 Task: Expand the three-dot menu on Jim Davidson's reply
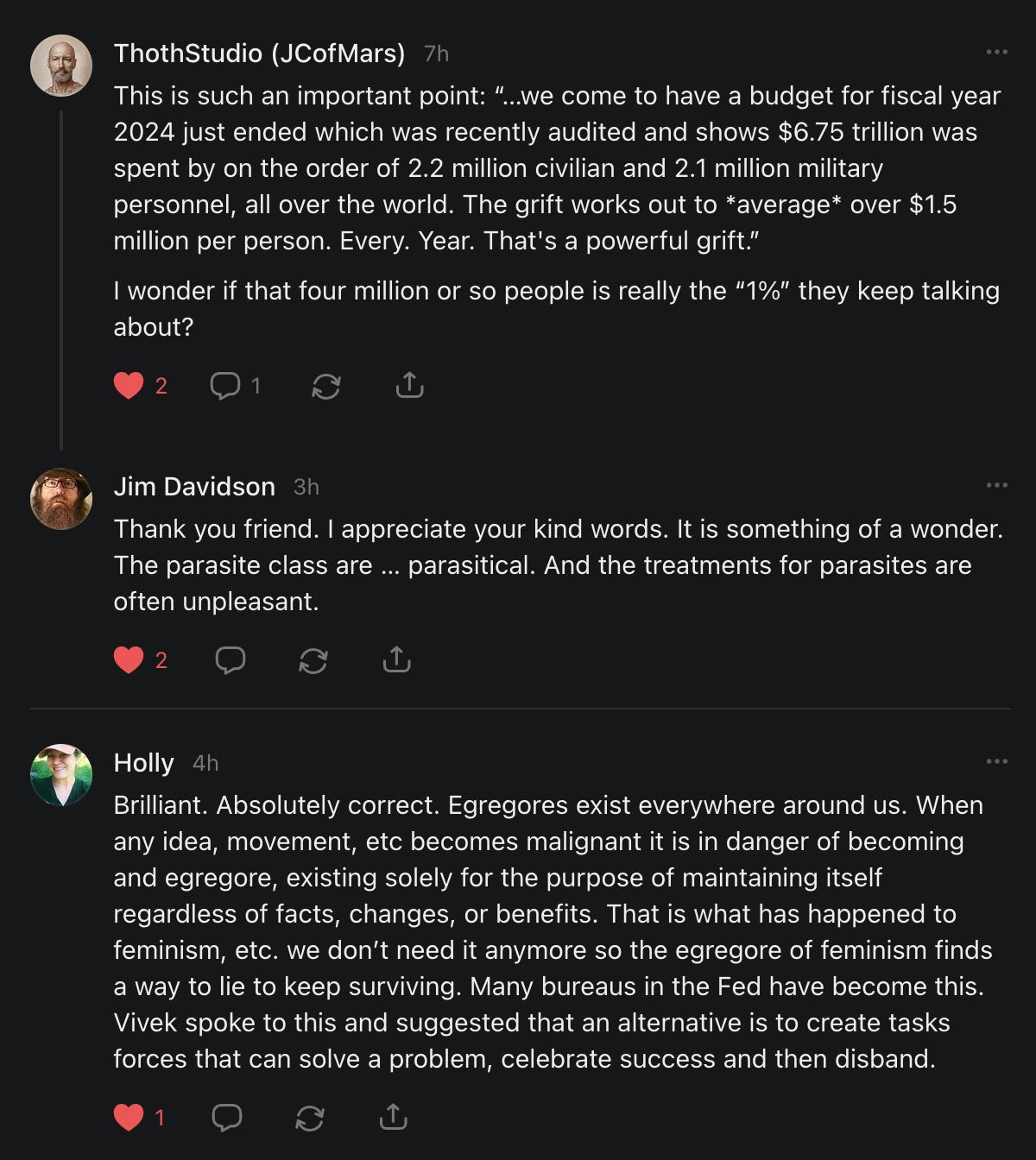[996, 486]
